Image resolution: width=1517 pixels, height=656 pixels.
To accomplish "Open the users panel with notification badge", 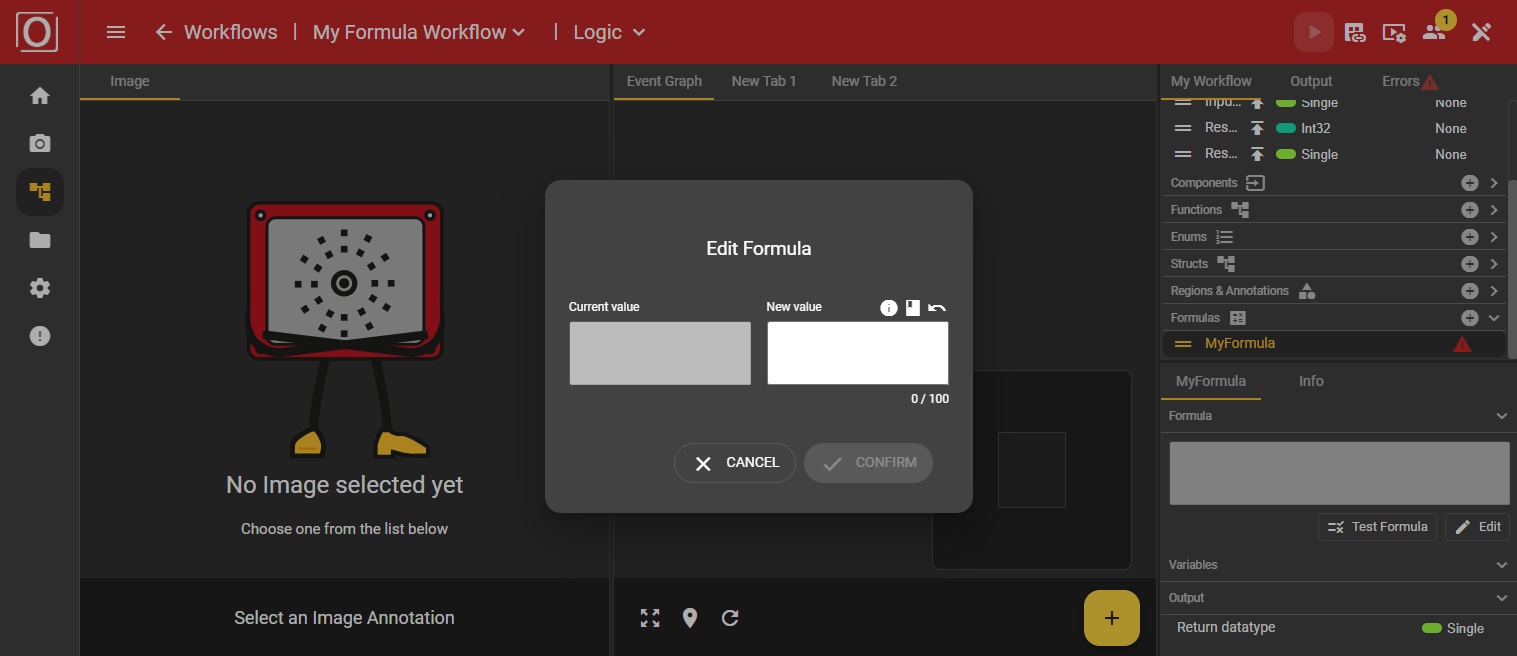I will [x=1434, y=31].
